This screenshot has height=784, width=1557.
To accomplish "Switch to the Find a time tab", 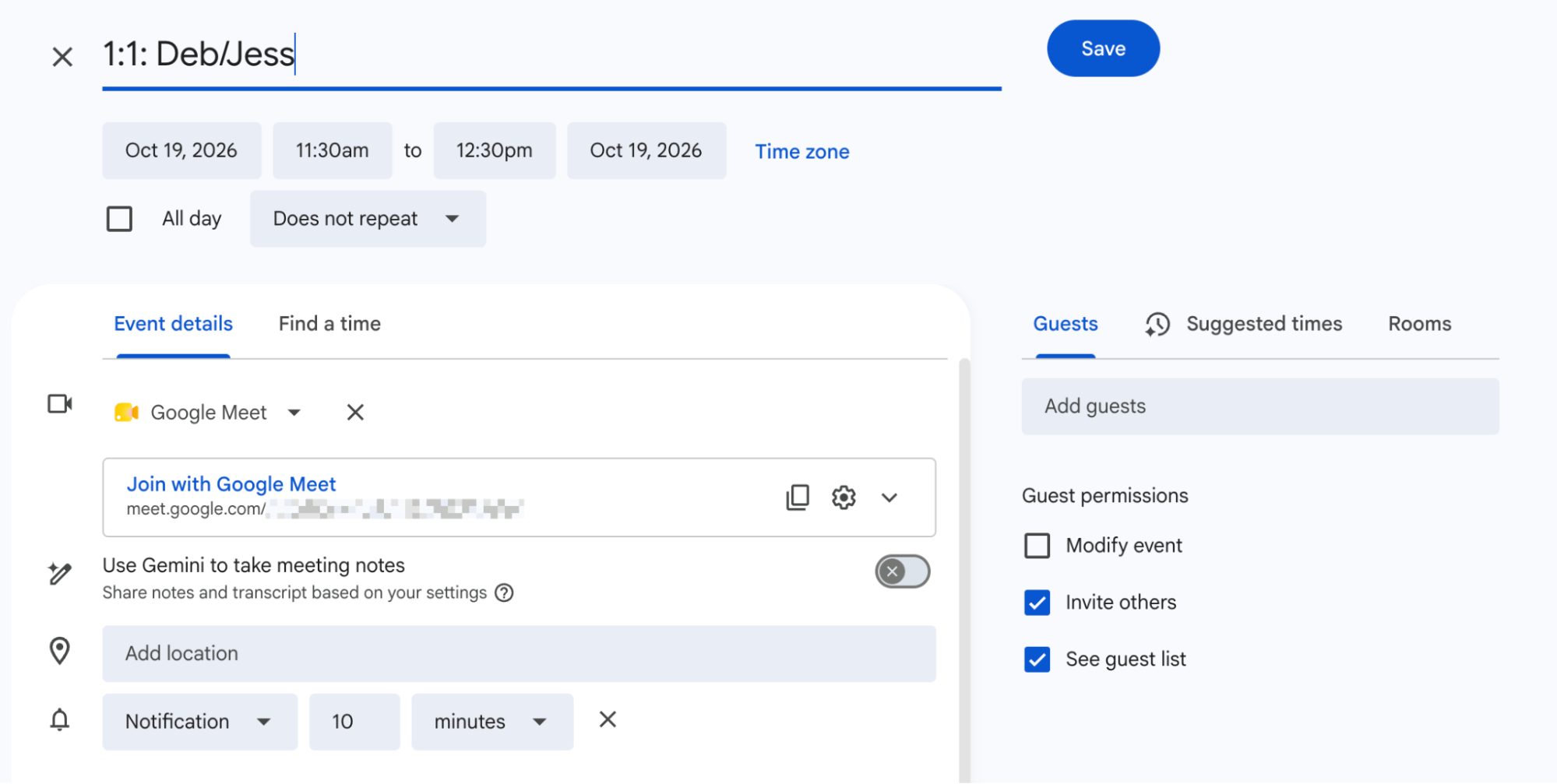I will pos(329,324).
